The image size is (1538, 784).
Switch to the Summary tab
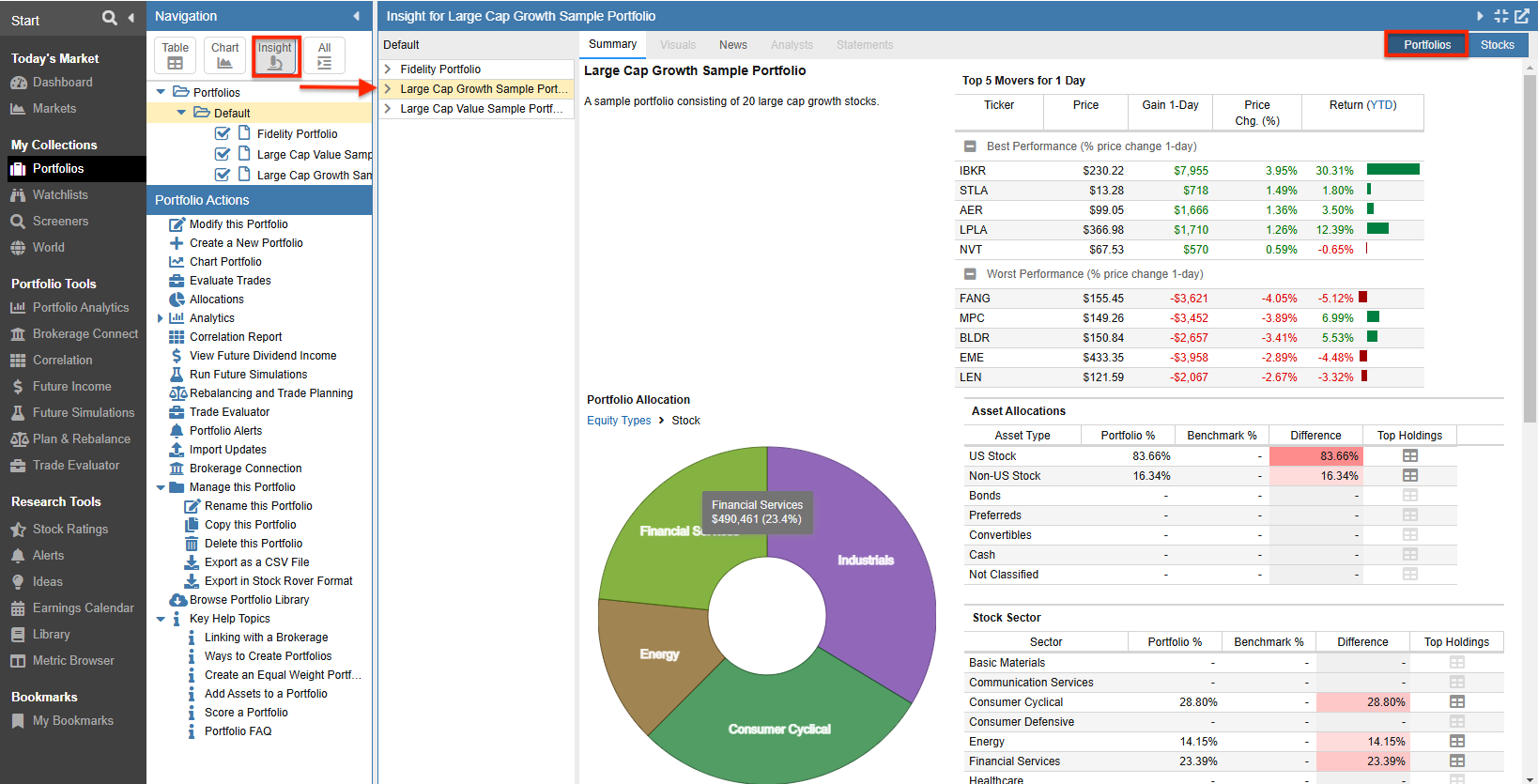pos(612,44)
